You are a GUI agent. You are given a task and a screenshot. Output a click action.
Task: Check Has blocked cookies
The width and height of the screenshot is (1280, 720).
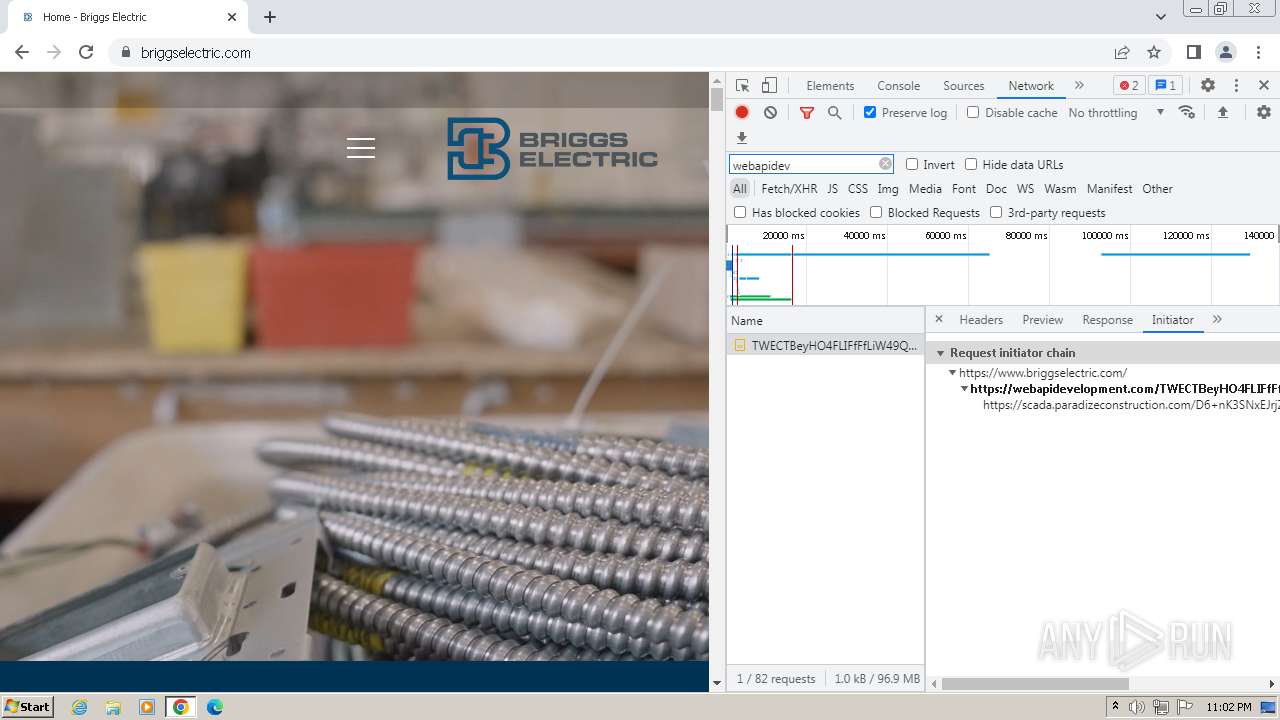[740, 212]
